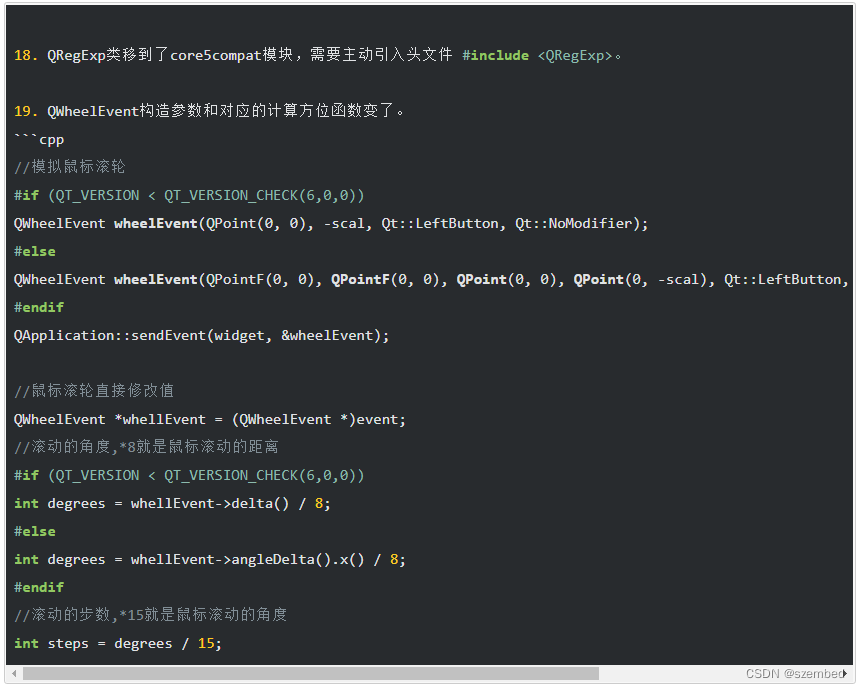Click the item number '18.'
The height and width of the screenshot is (688, 860).
(x=26, y=55)
